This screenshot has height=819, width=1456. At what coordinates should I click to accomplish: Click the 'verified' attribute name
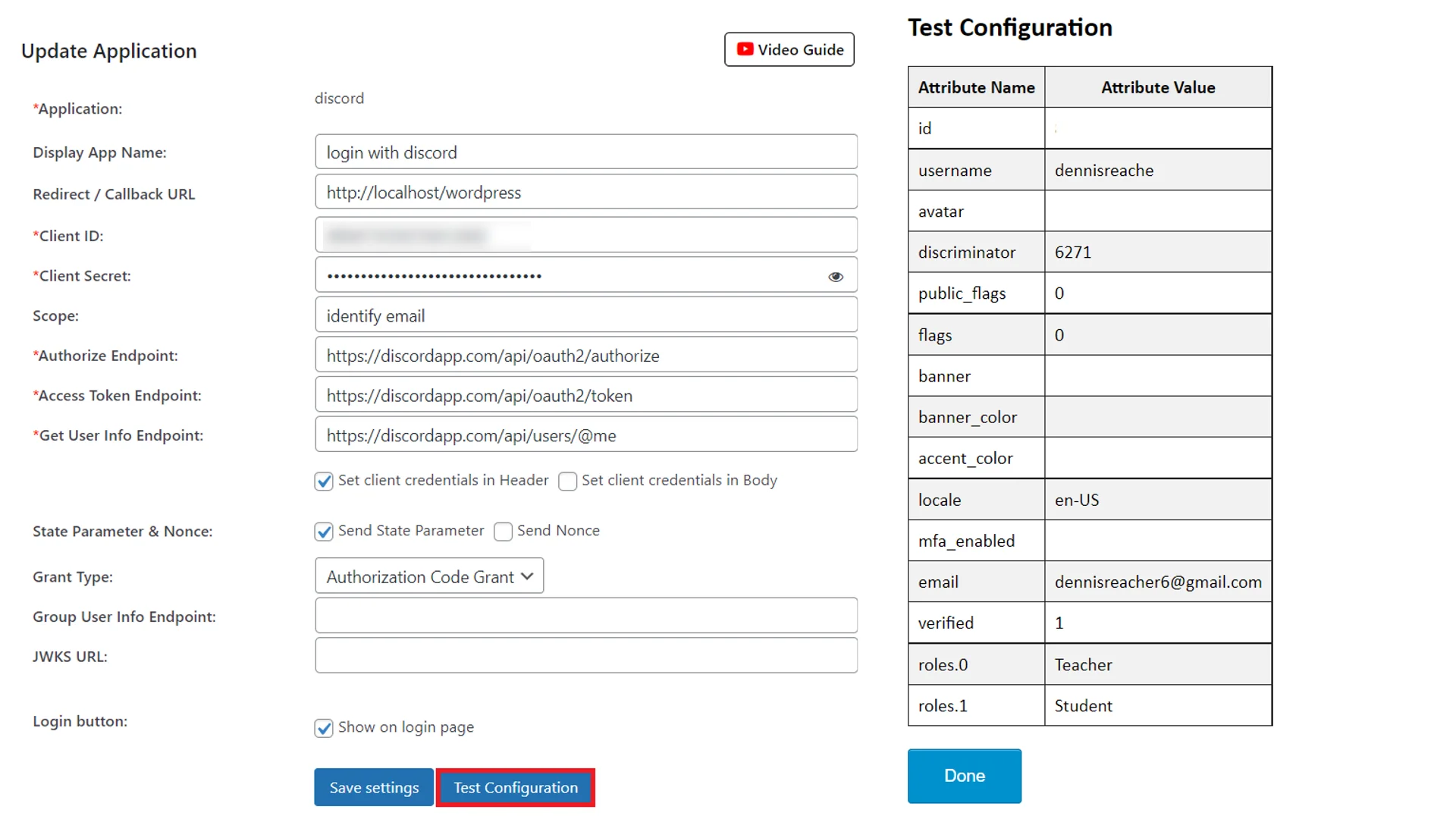click(946, 623)
